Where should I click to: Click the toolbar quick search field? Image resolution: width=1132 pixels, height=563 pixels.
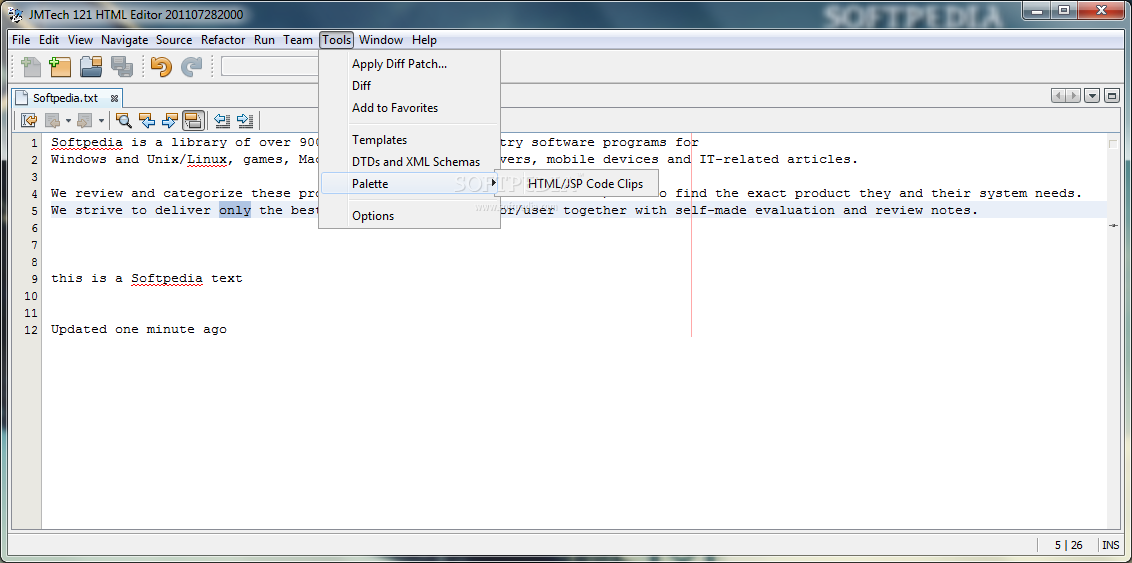coord(271,67)
